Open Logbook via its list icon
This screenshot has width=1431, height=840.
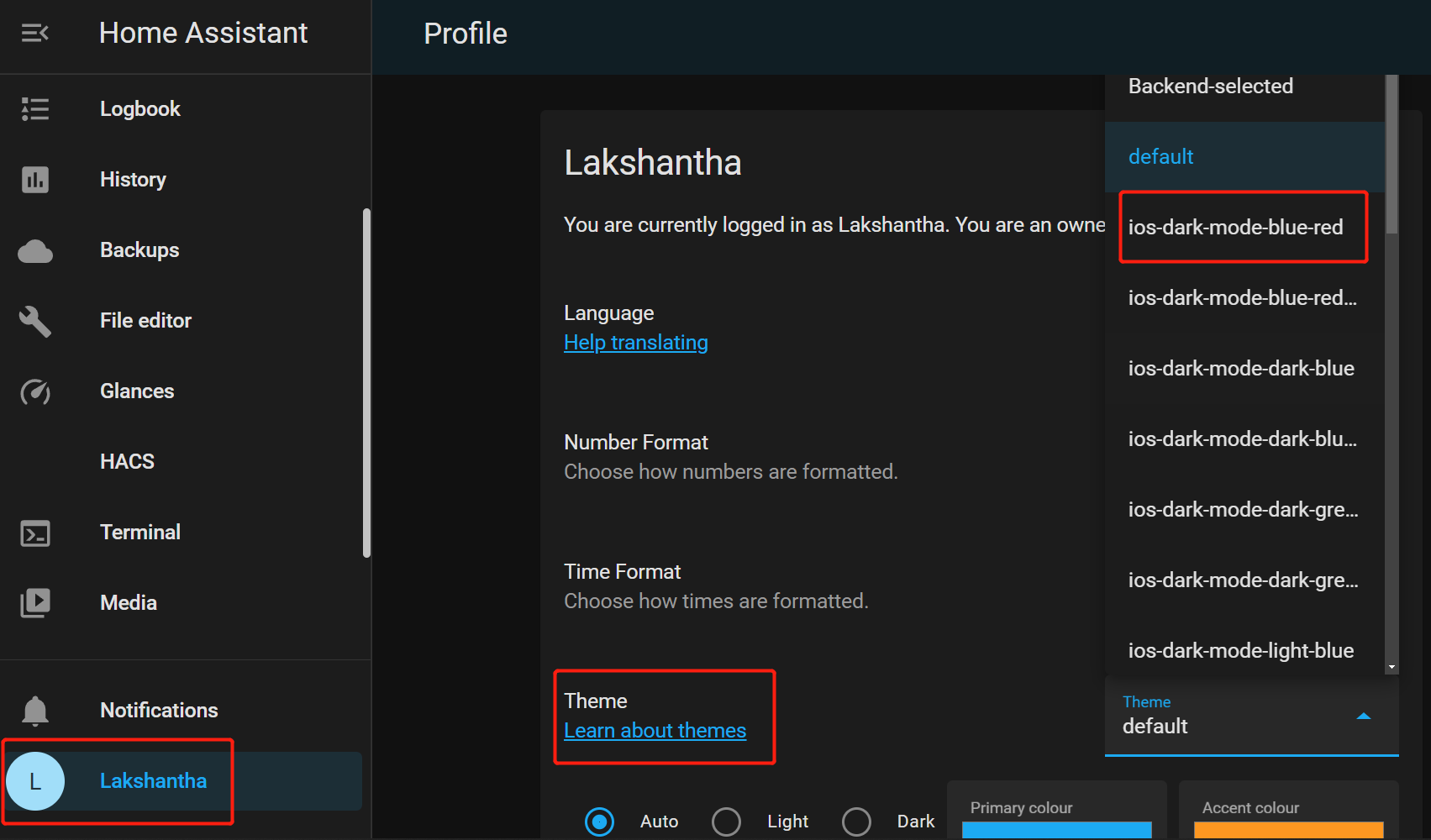34,109
